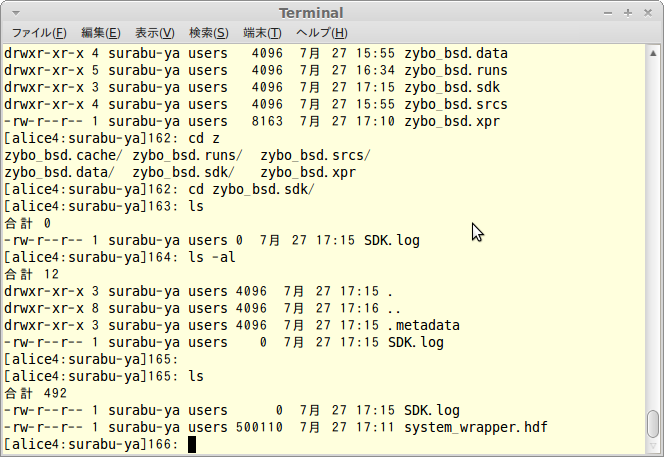Open the window menu arrow in title bar
This screenshot has width=664, height=457.
click(16, 13)
